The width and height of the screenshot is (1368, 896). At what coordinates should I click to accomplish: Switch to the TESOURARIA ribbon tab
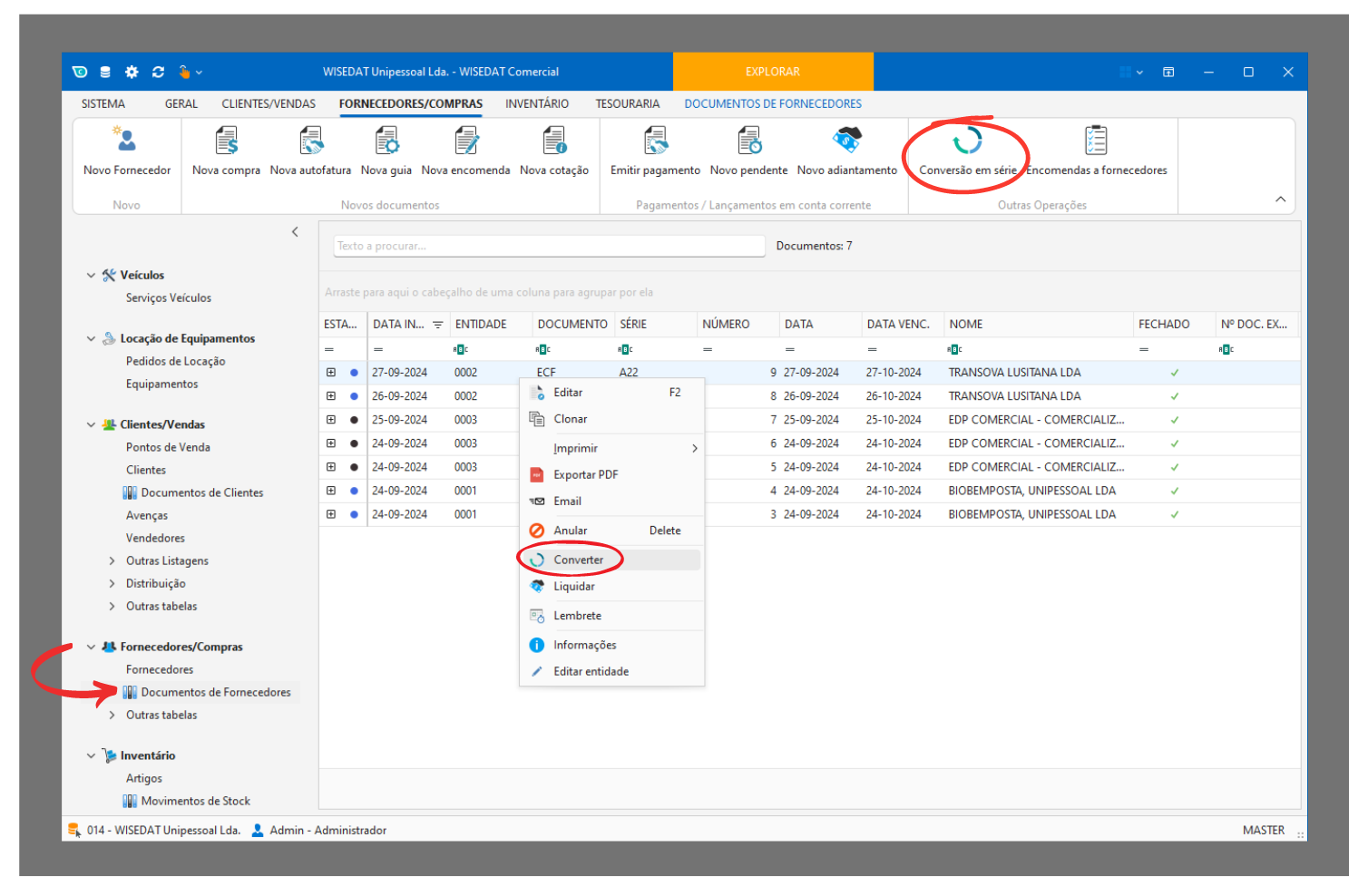tap(627, 104)
